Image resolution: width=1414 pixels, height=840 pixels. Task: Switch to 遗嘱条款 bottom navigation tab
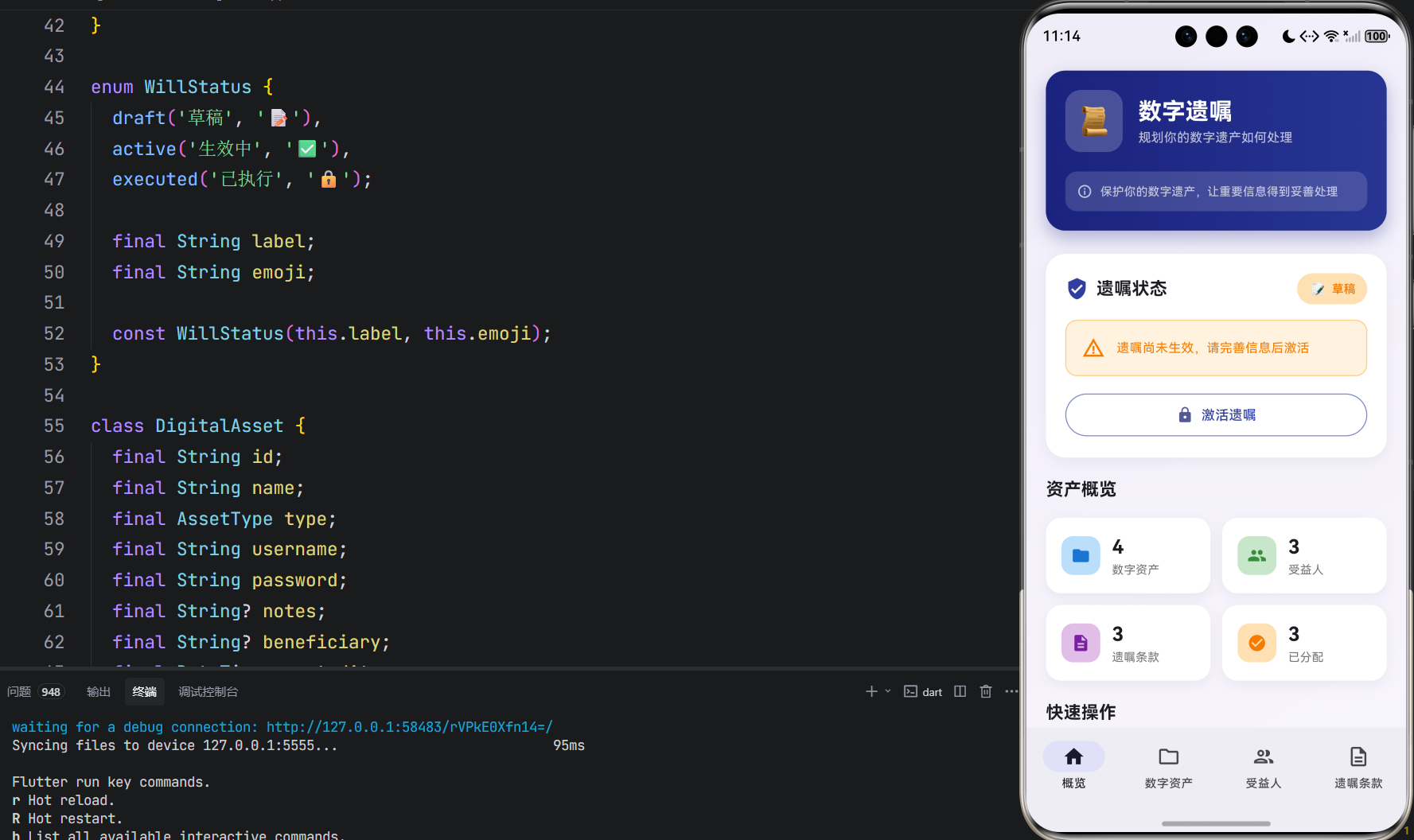point(1358,767)
